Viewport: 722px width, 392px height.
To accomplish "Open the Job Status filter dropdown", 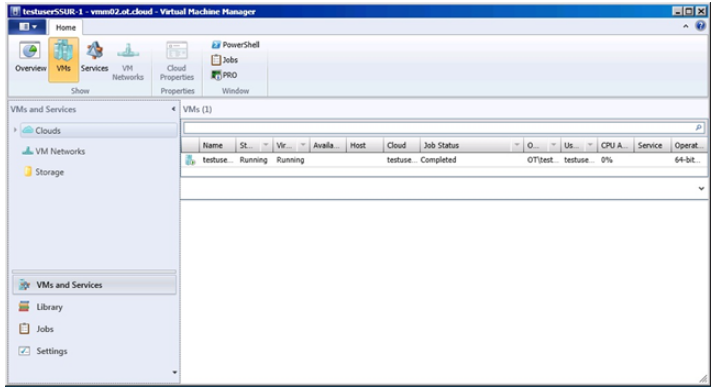I will coord(517,145).
